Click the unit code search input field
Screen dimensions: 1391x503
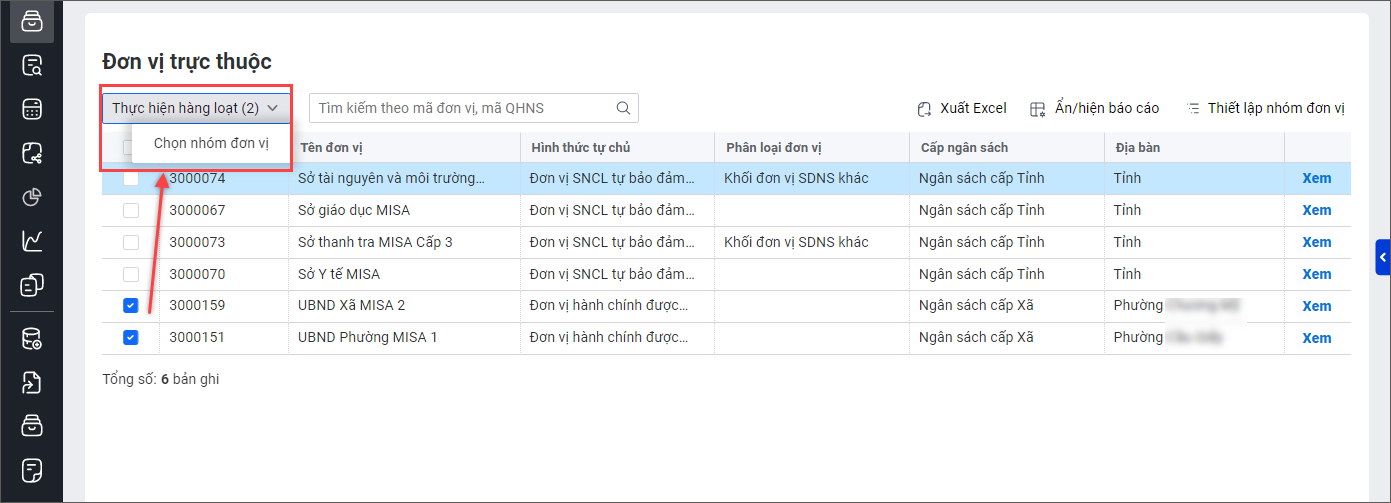coord(460,108)
